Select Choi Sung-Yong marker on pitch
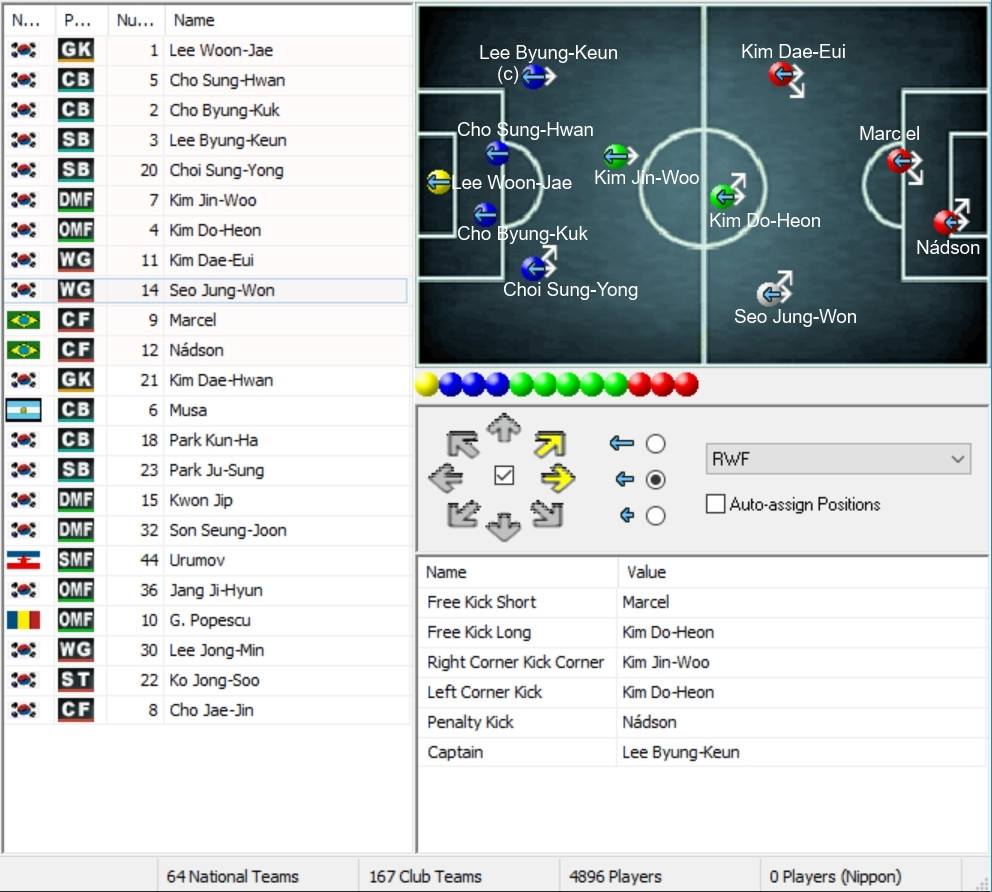992x892 pixels. click(x=534, y=268)
